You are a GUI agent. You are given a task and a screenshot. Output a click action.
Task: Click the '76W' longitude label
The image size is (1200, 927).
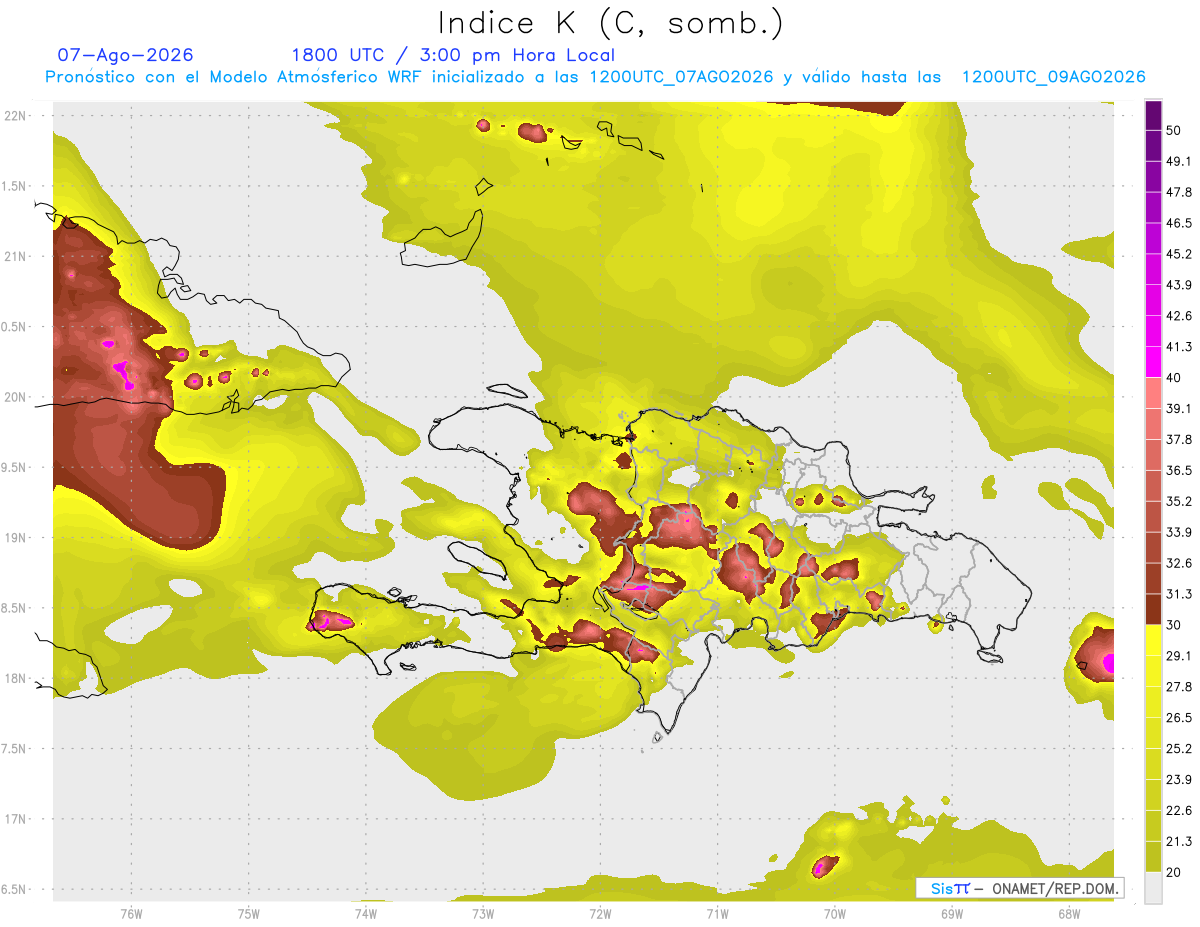click(x=131, y=914)
